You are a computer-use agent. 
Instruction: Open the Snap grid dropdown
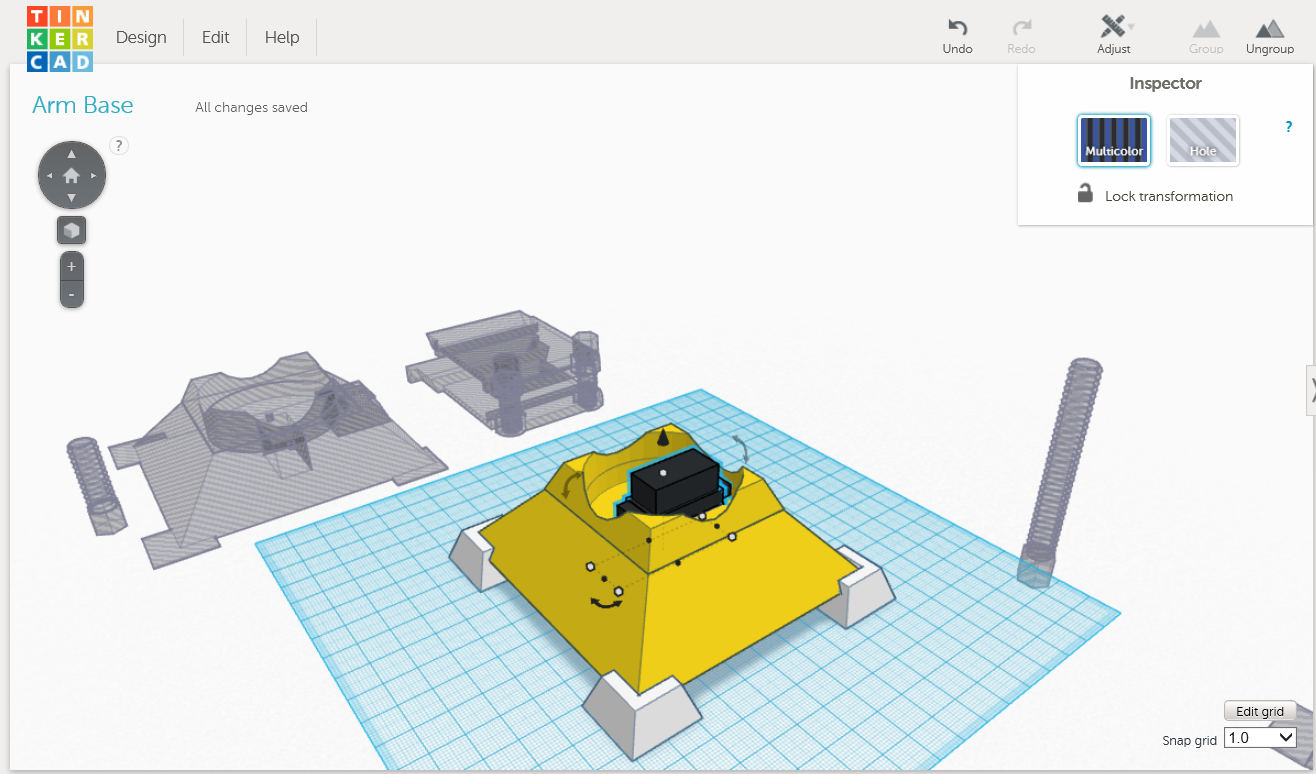(1260, 738)
